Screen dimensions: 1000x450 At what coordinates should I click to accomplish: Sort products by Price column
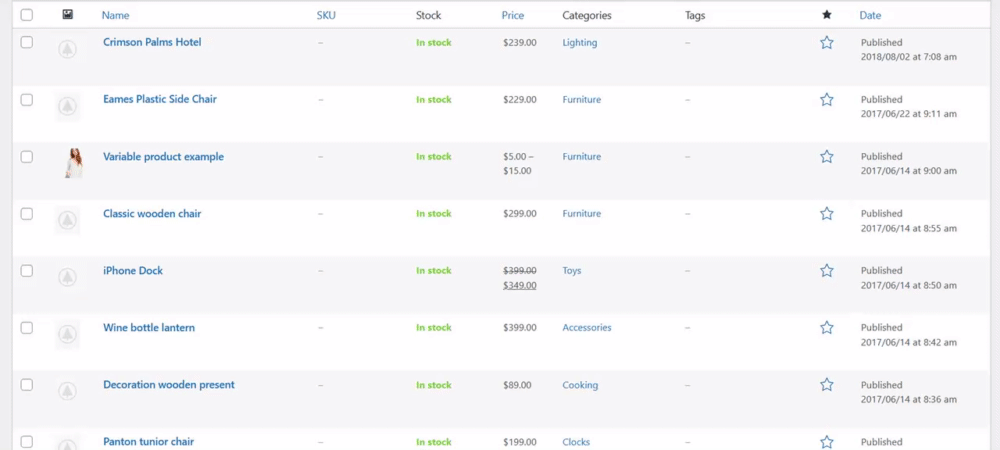pos(513,15)
